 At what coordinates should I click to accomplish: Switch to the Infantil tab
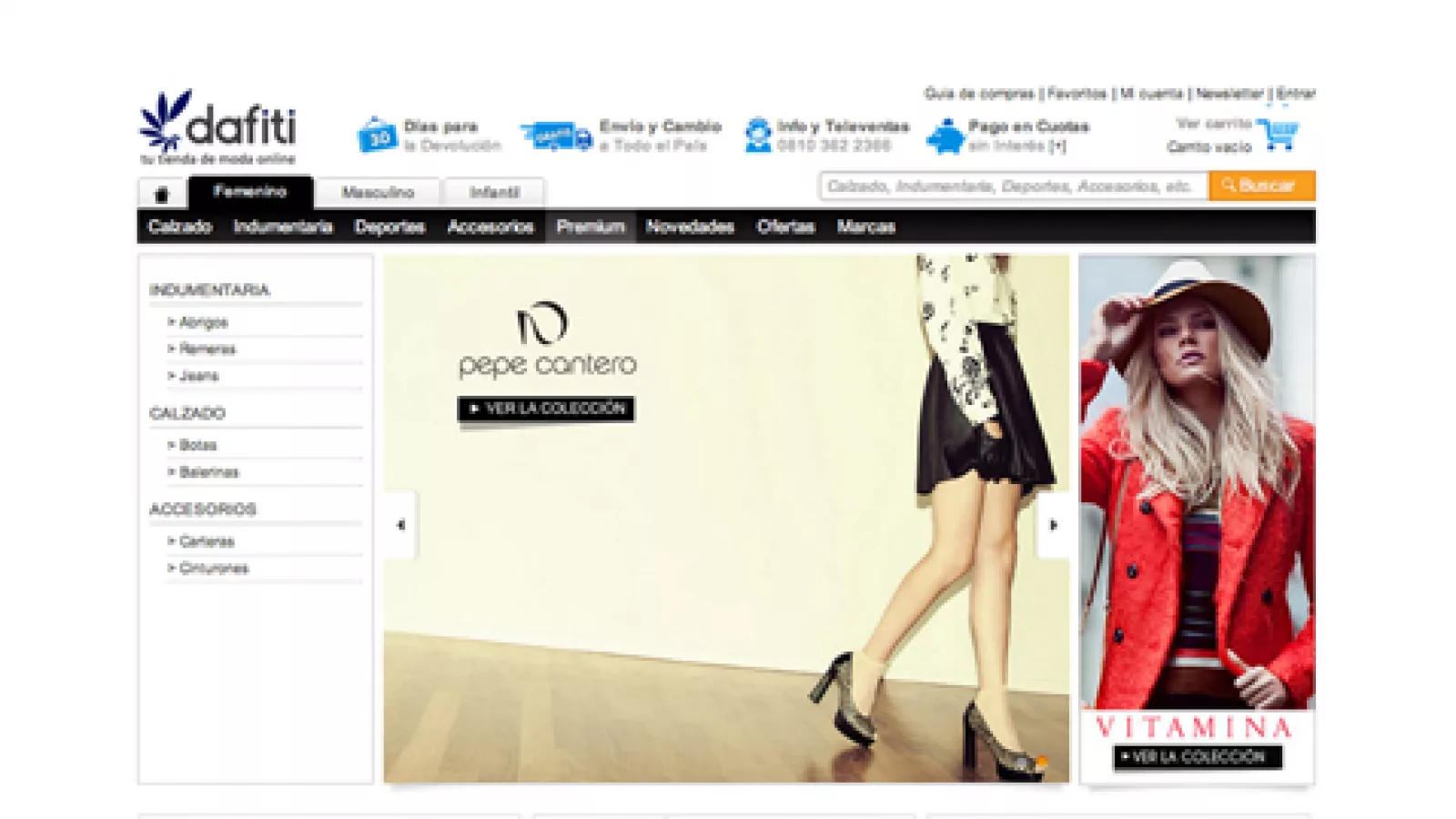pos(494,192)
